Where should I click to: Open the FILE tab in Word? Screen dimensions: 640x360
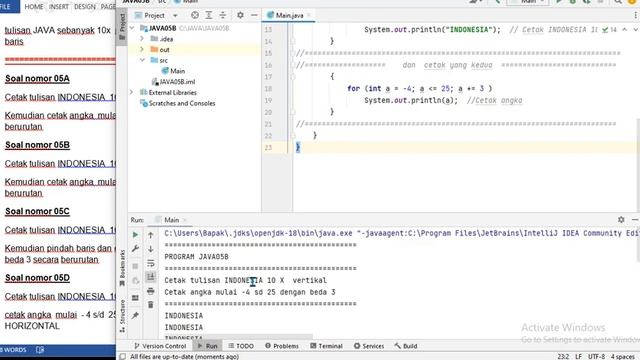(7, 7)
